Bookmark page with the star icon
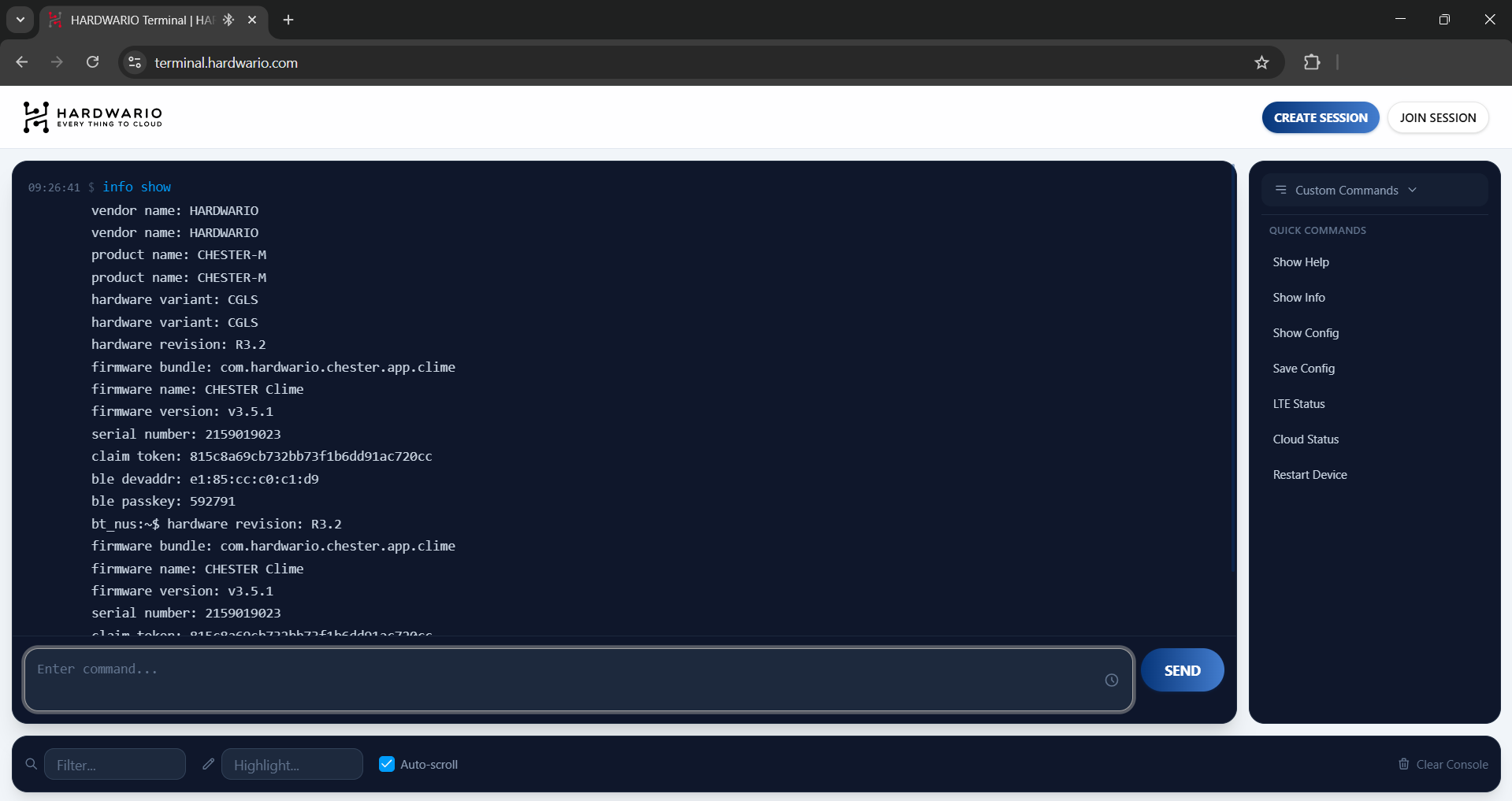 click(1261, 62)
